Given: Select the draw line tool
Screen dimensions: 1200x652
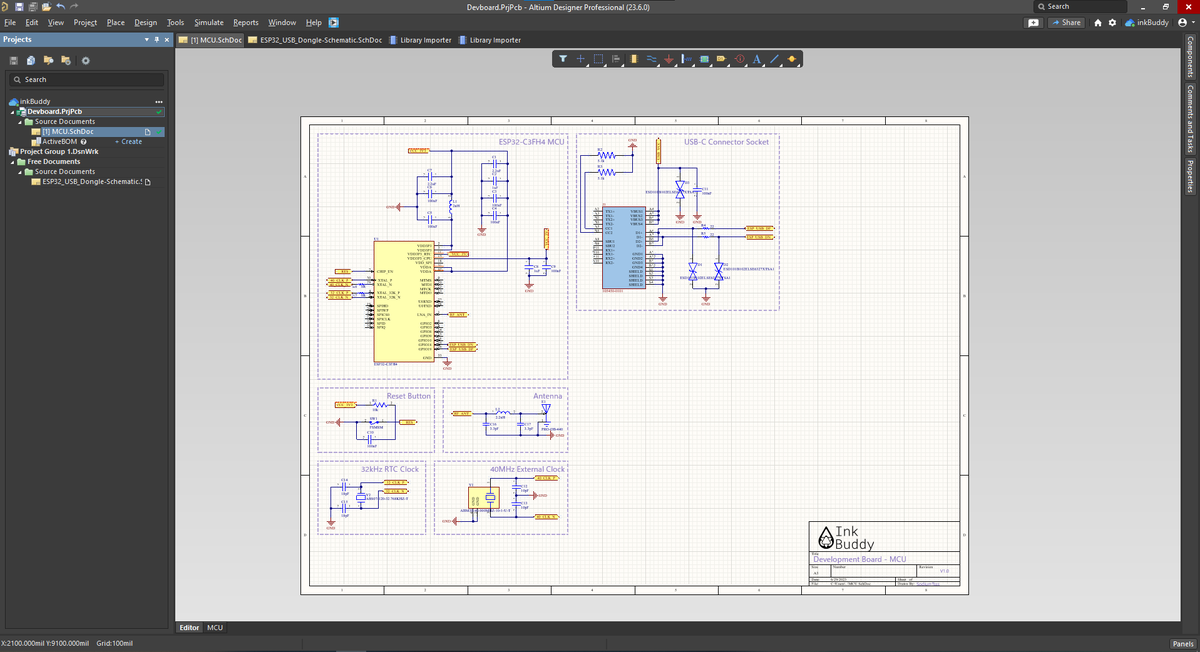Looking at the screenshot, I should (774, 59).
